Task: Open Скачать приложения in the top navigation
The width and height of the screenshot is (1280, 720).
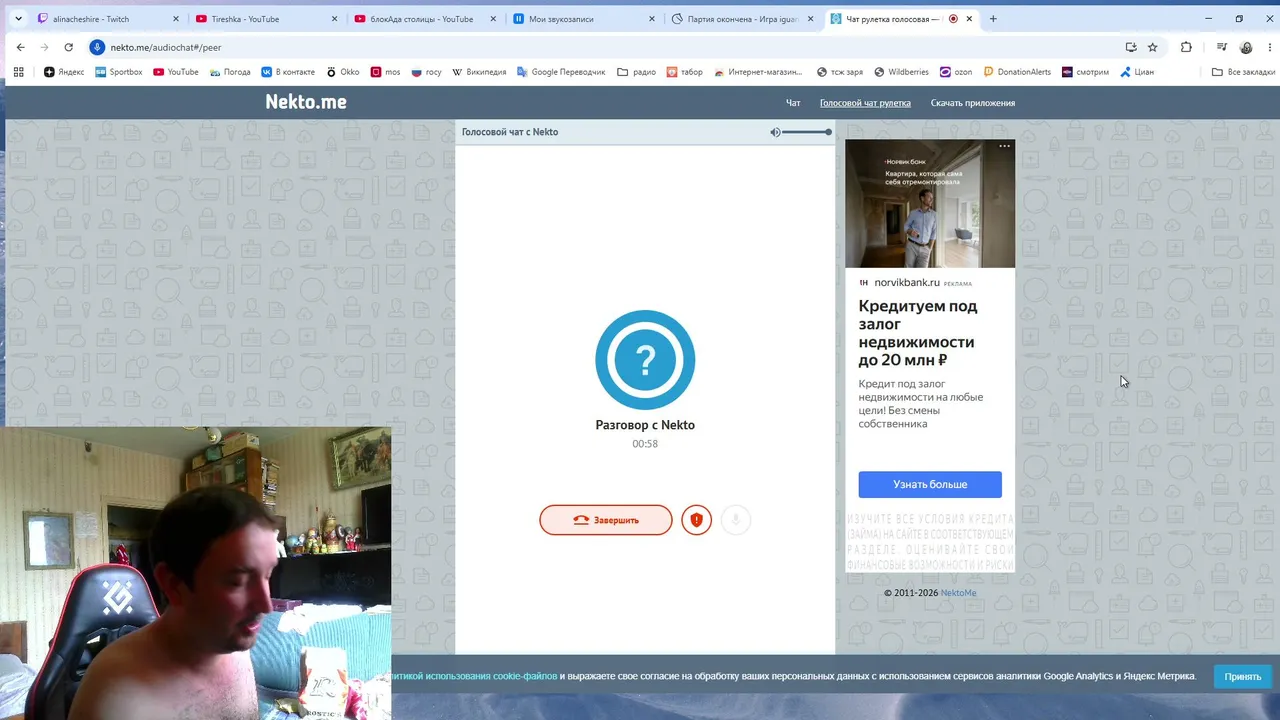Action: tap(973, 103)
